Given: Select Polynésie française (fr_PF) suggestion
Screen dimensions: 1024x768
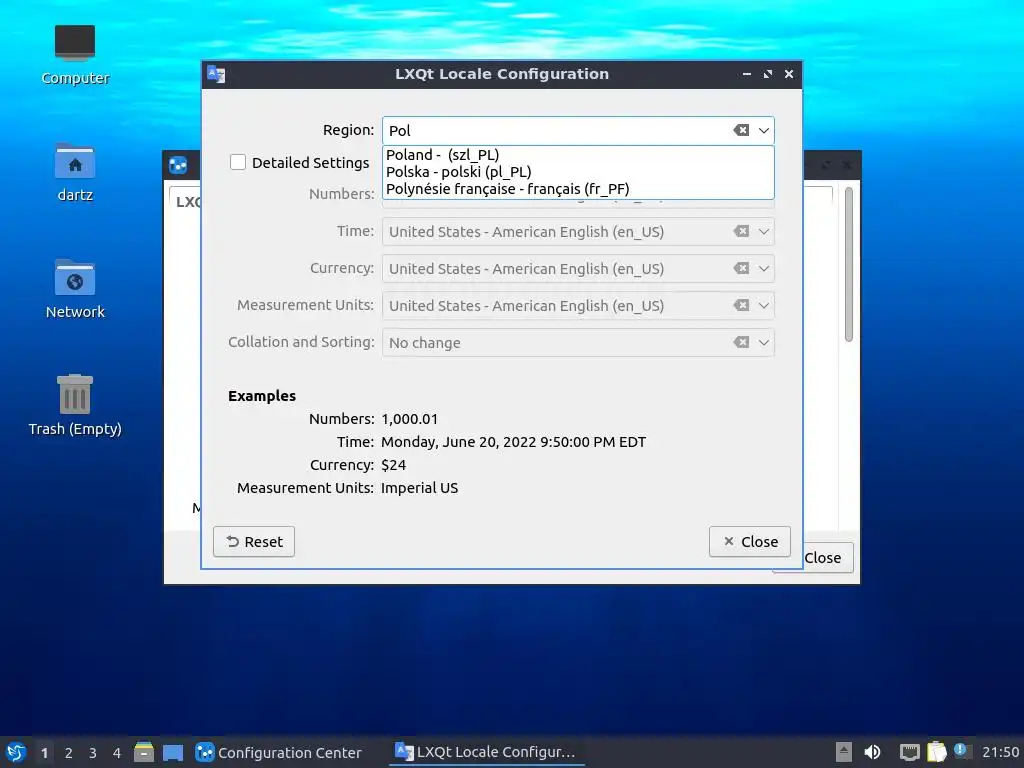Looking at the screenshot, I should [x=578, y=189].
